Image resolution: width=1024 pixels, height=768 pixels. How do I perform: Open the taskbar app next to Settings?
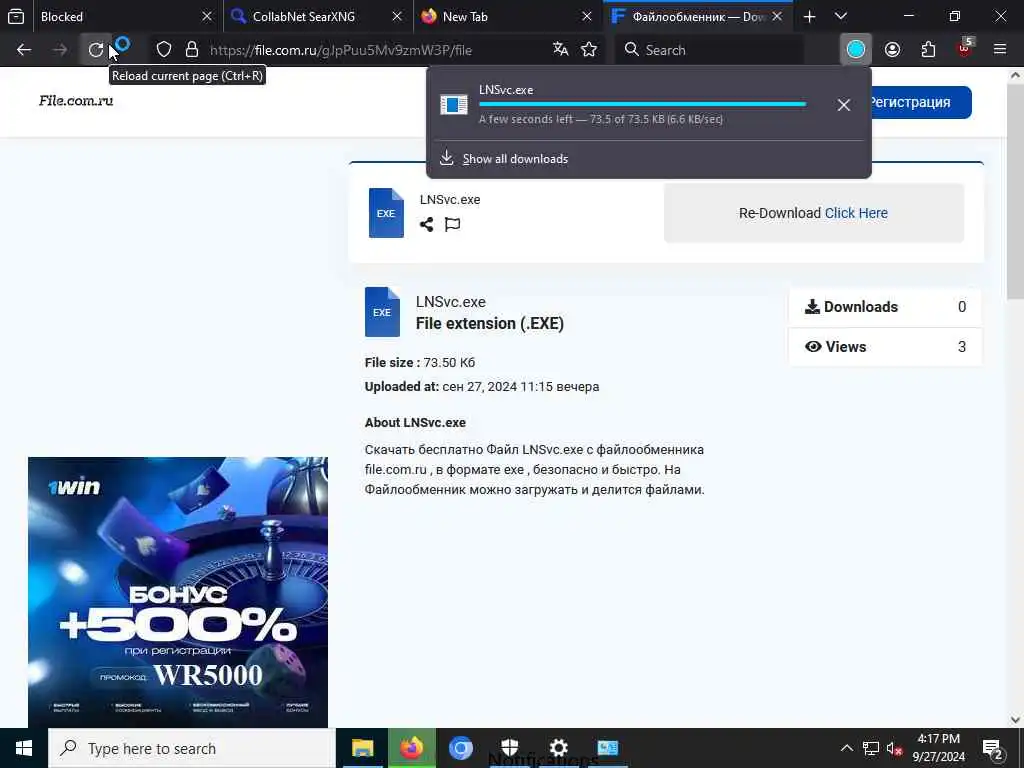coord(607,748)
